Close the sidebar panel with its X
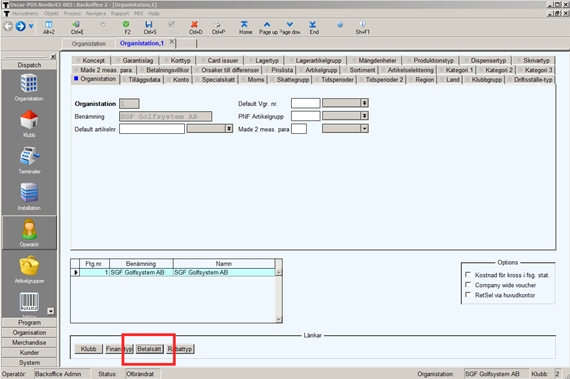Viewport: 570px width, 379px height. pyautogui.click(x=53, y=56)
